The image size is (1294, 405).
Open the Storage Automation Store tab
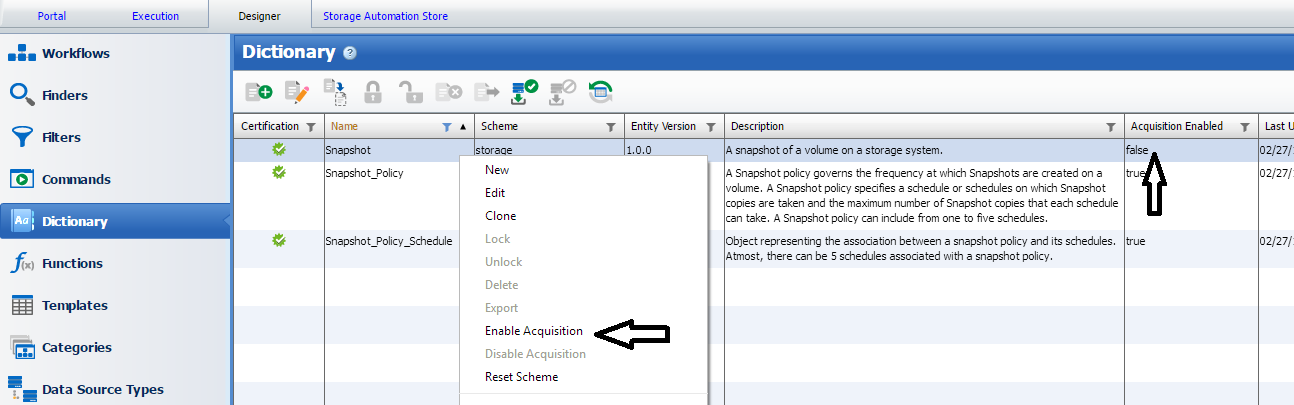point(385,16)
